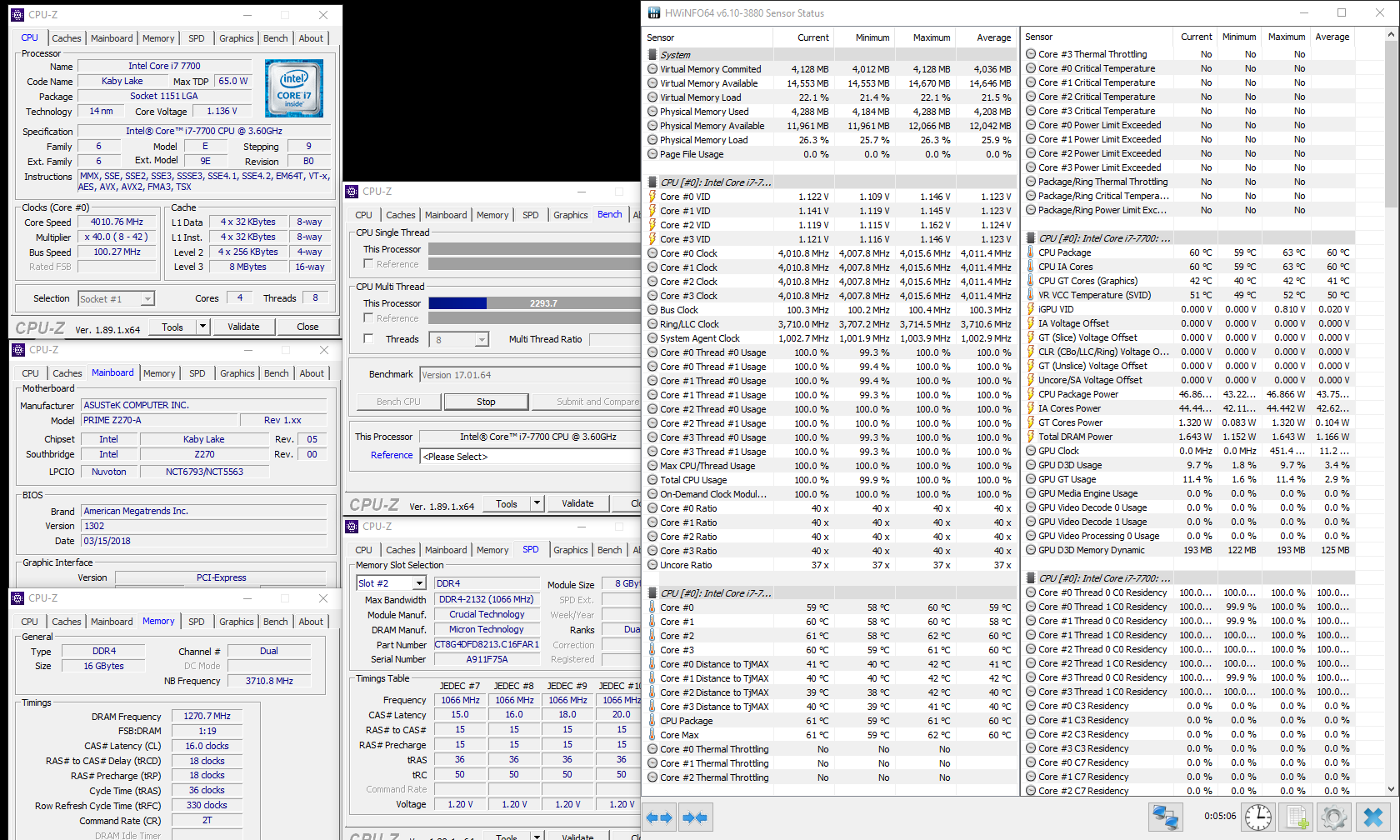Select the sensor icon beside Bus Clock
The image size is (1400, 840).
click(x=652, y=310)
